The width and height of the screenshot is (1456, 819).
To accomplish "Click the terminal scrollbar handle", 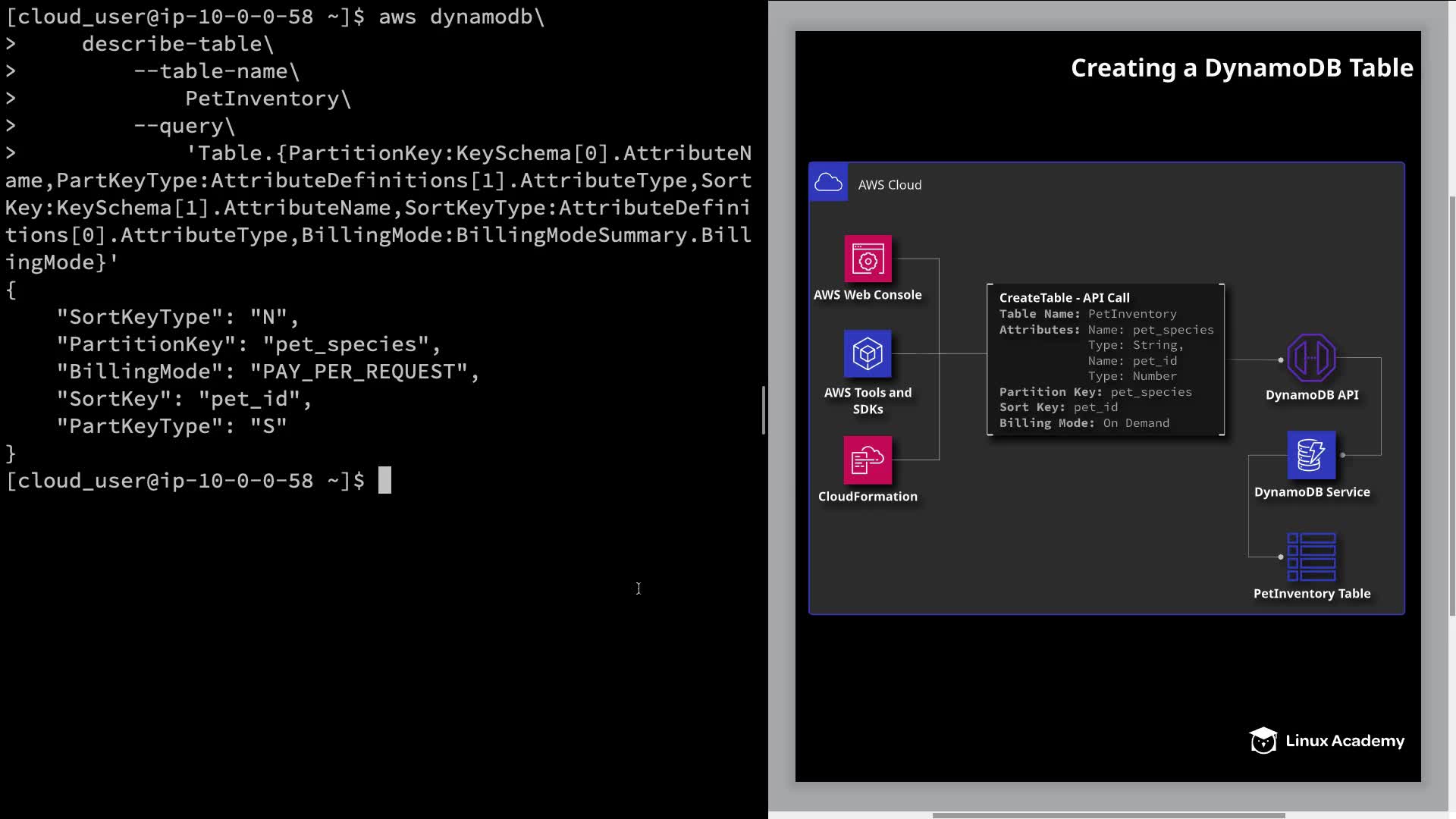I will coord(764,410).
